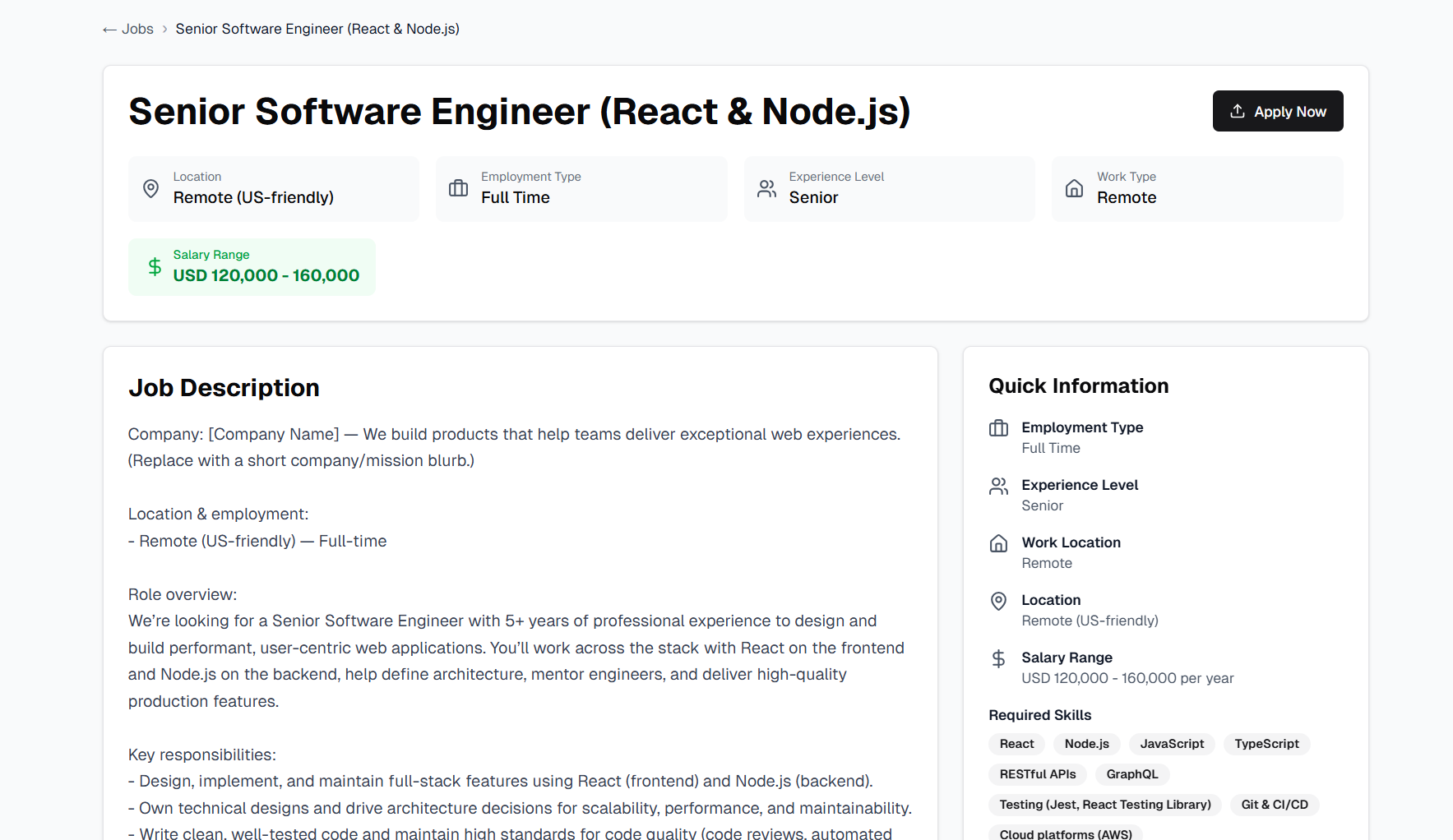Viewport: 1453px width, 840px height.
Task: Click the people icon in the header Experience Level card
Action: click(x=766, y=189)
